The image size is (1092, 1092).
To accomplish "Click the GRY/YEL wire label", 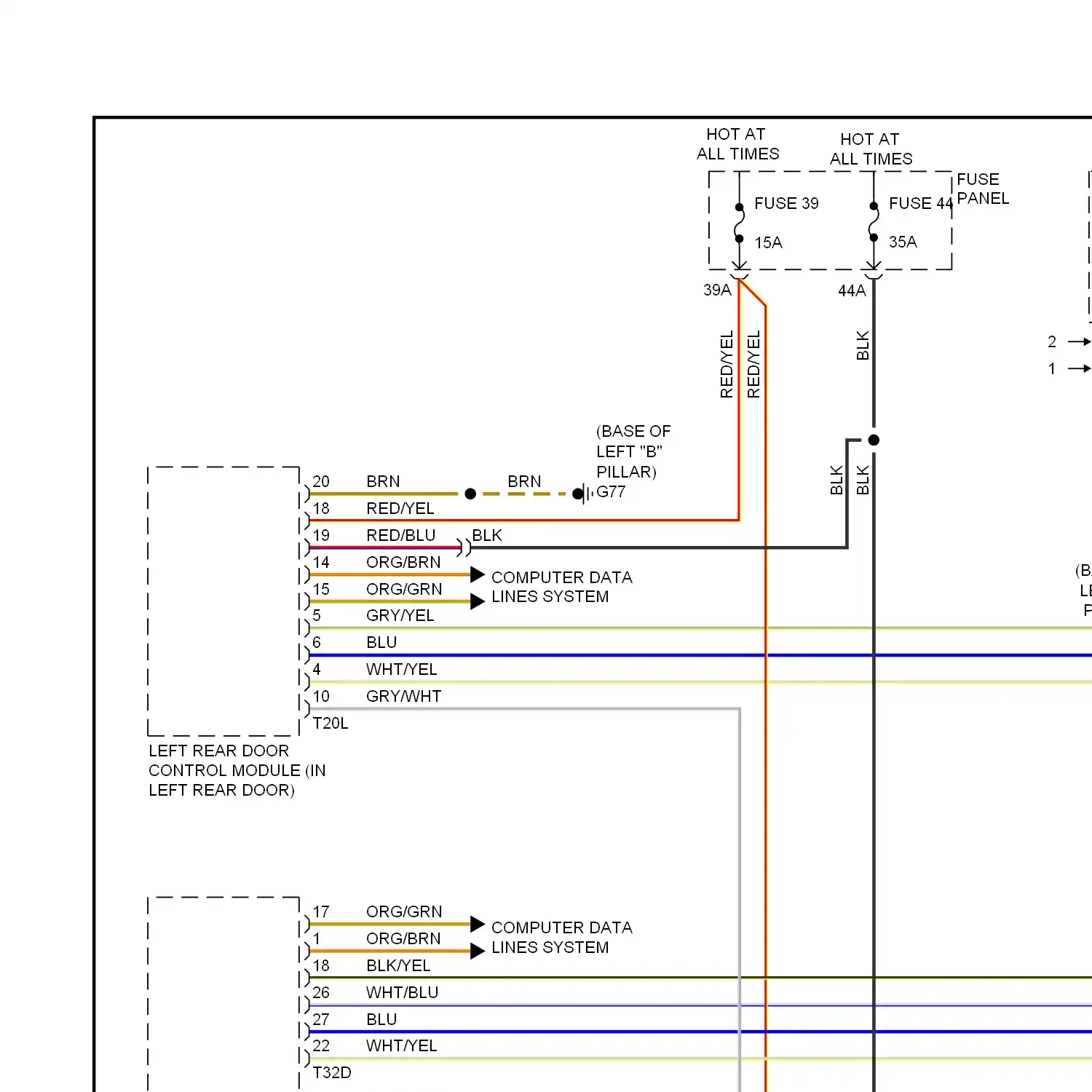I will [400, 615].
